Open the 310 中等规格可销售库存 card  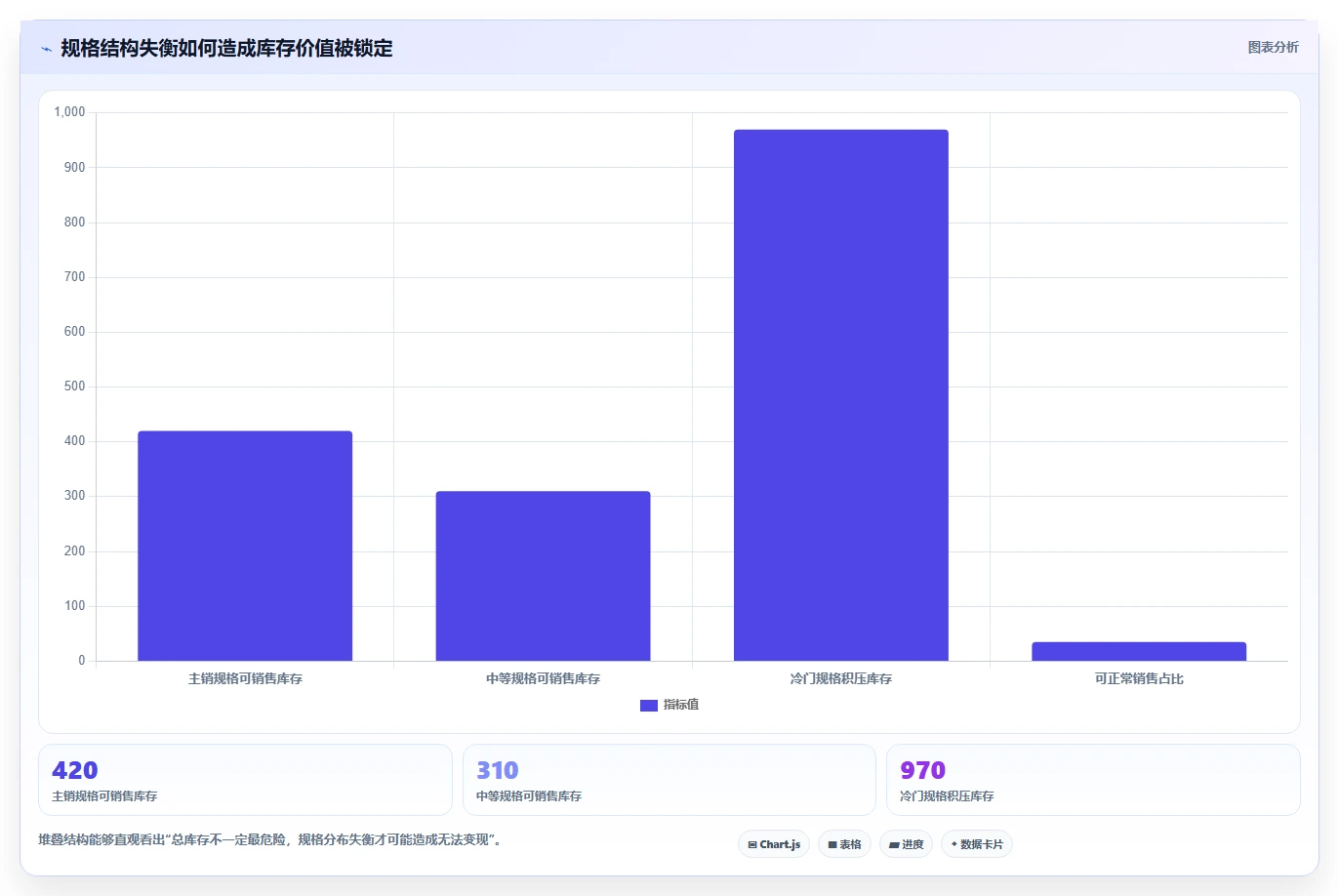(669, 780)
